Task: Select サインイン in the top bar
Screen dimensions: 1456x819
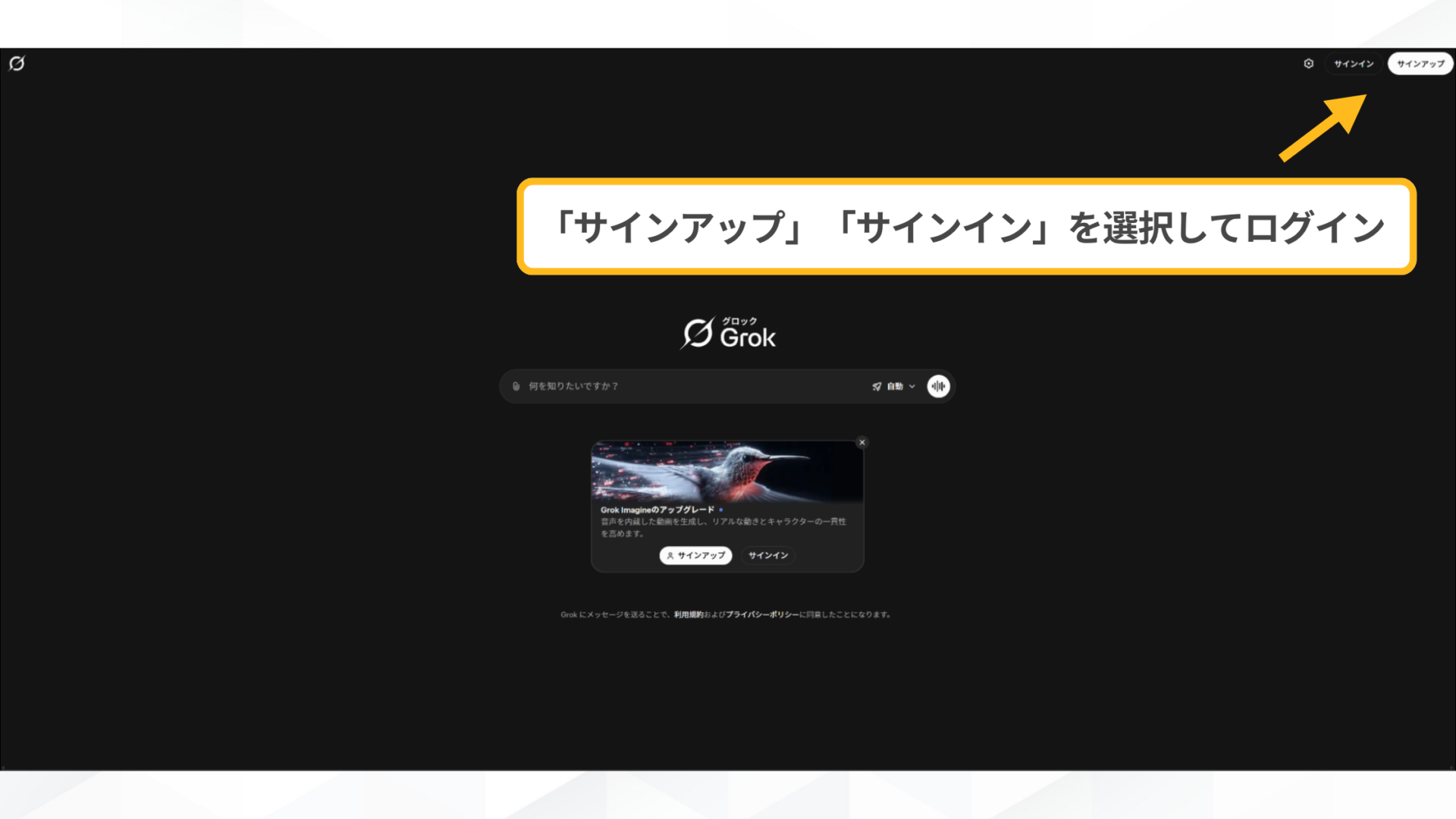Action: click(1353, 64)
